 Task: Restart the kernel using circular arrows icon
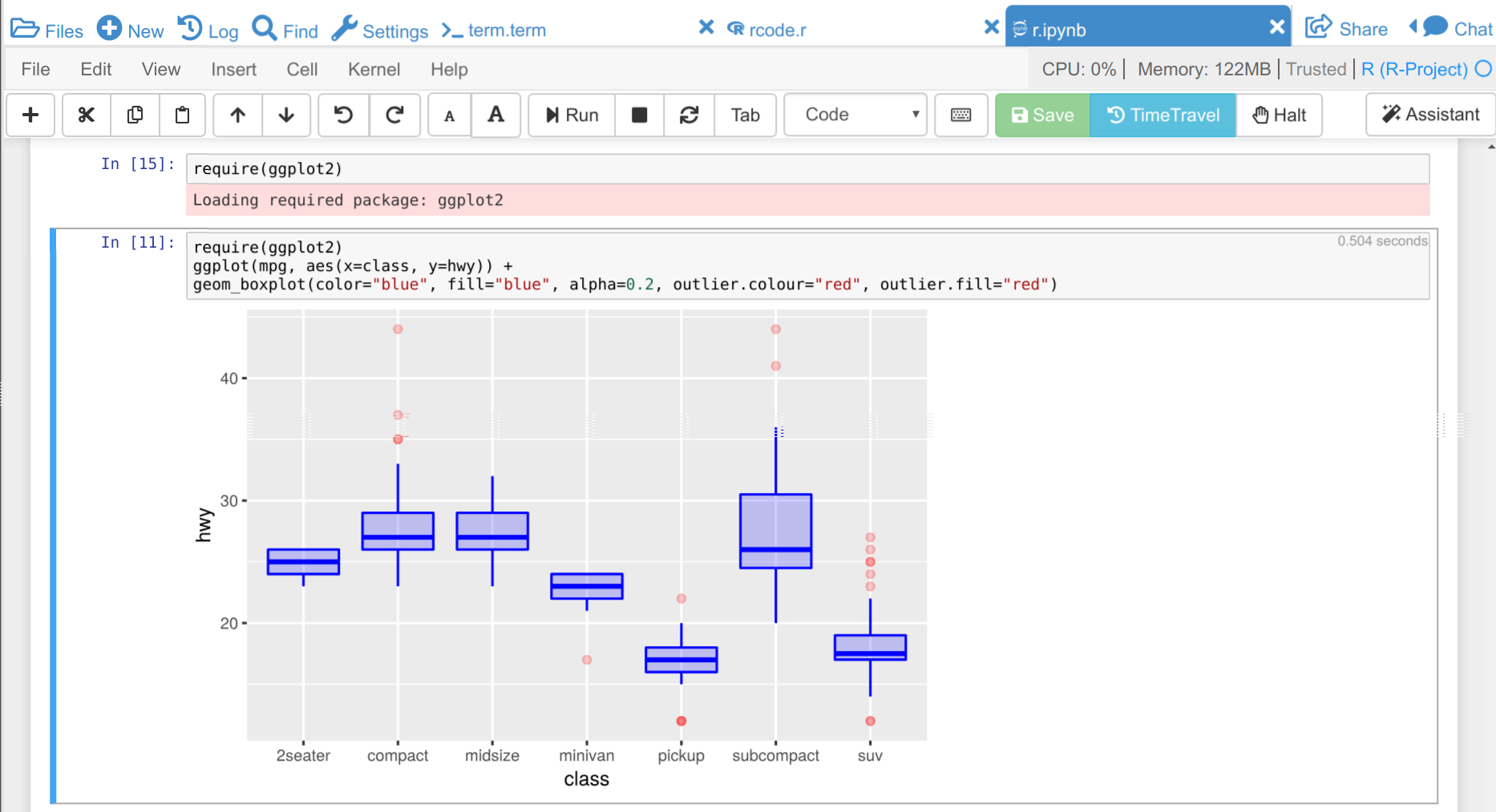689,115
